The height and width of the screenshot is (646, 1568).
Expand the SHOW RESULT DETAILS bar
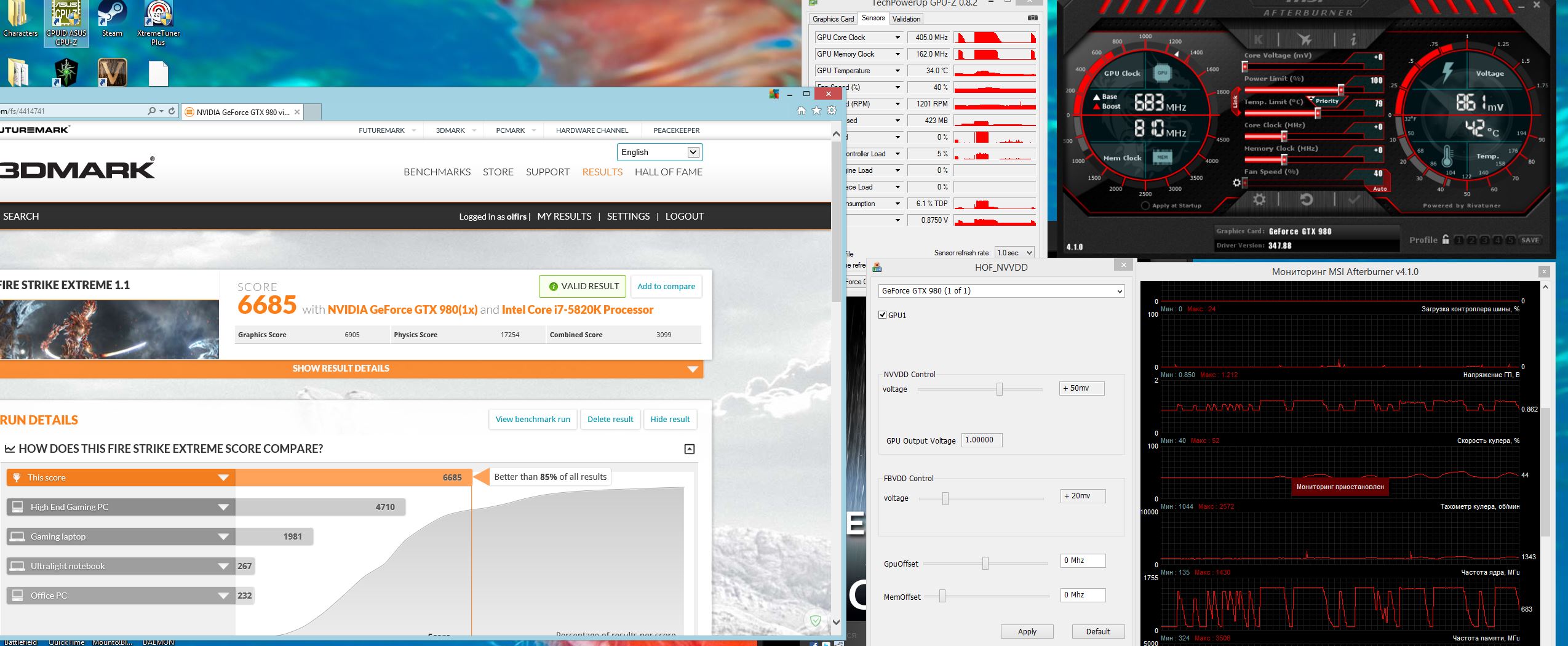pyautogui.click(x=351, y=369)
